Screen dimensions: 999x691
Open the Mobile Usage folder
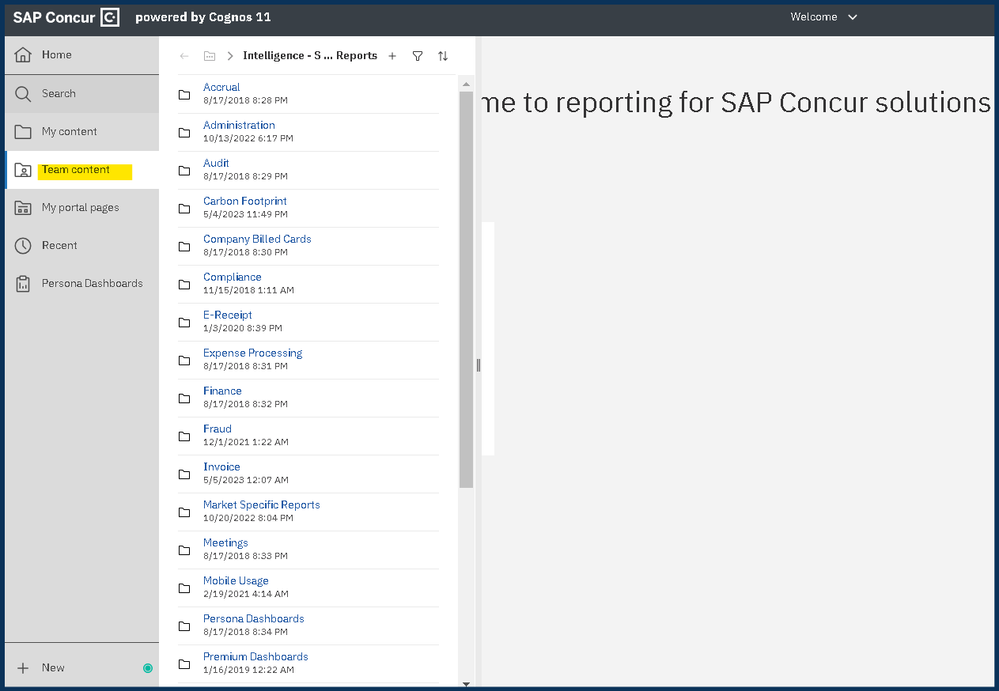tap(236, 581)
